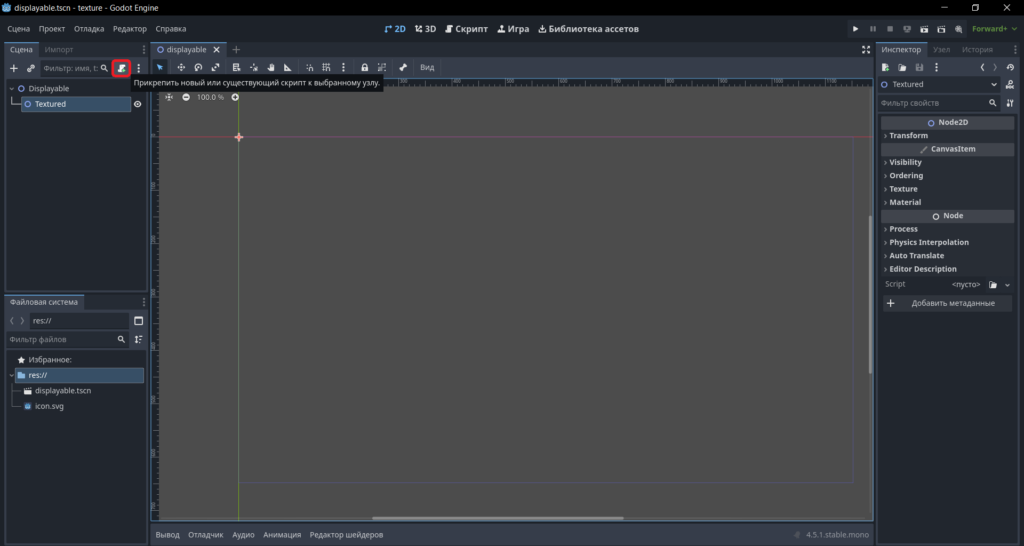This screenshot has width=1024, height=546.
Task: Switch to the История tab
Action: 977,50
